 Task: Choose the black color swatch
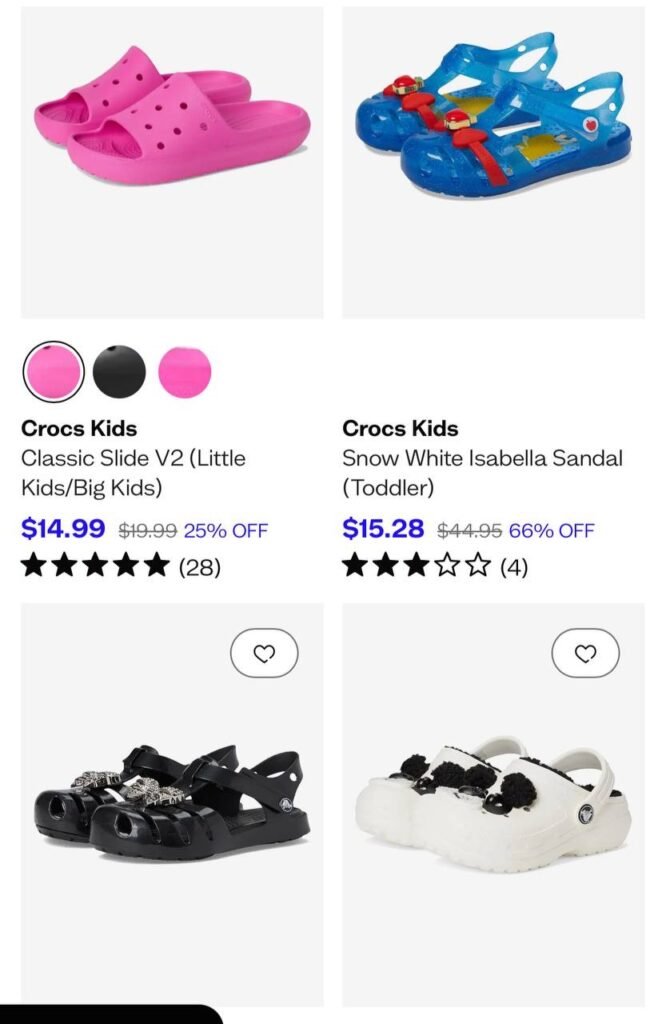coord(119,371)
